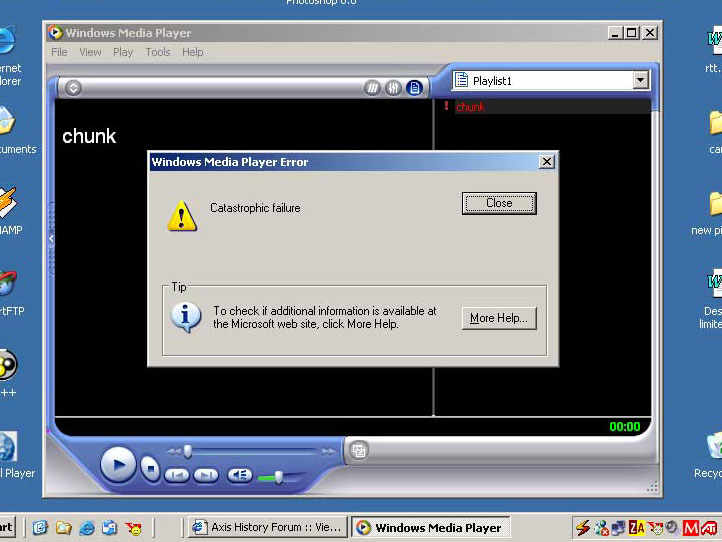The width and height of the screenshot is (722, 542).
Task: Click Windows Media Player taskbar button
Action: pos(431,527)
